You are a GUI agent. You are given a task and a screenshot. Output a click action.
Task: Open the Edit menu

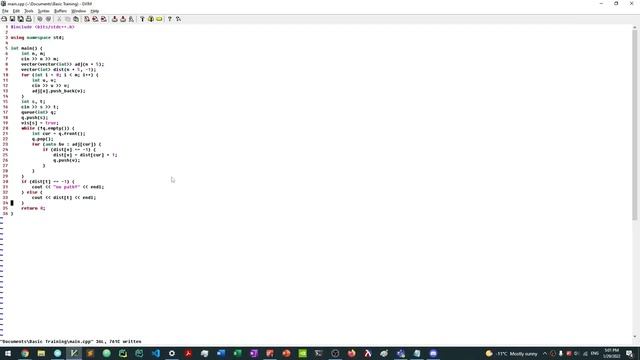(x=16, y=11)
